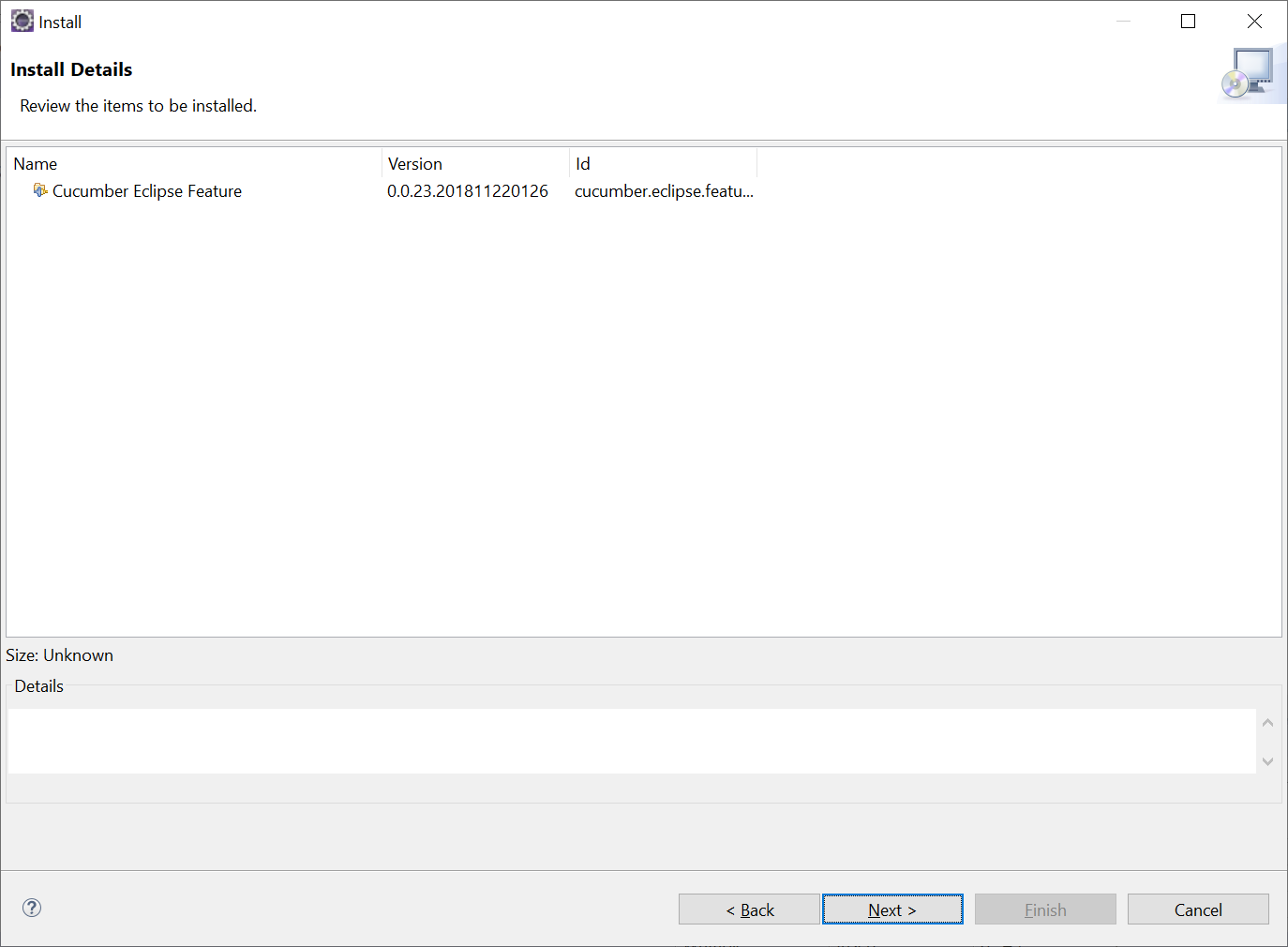
Task: Close the Install window
Action: [x=1254, y=22]
